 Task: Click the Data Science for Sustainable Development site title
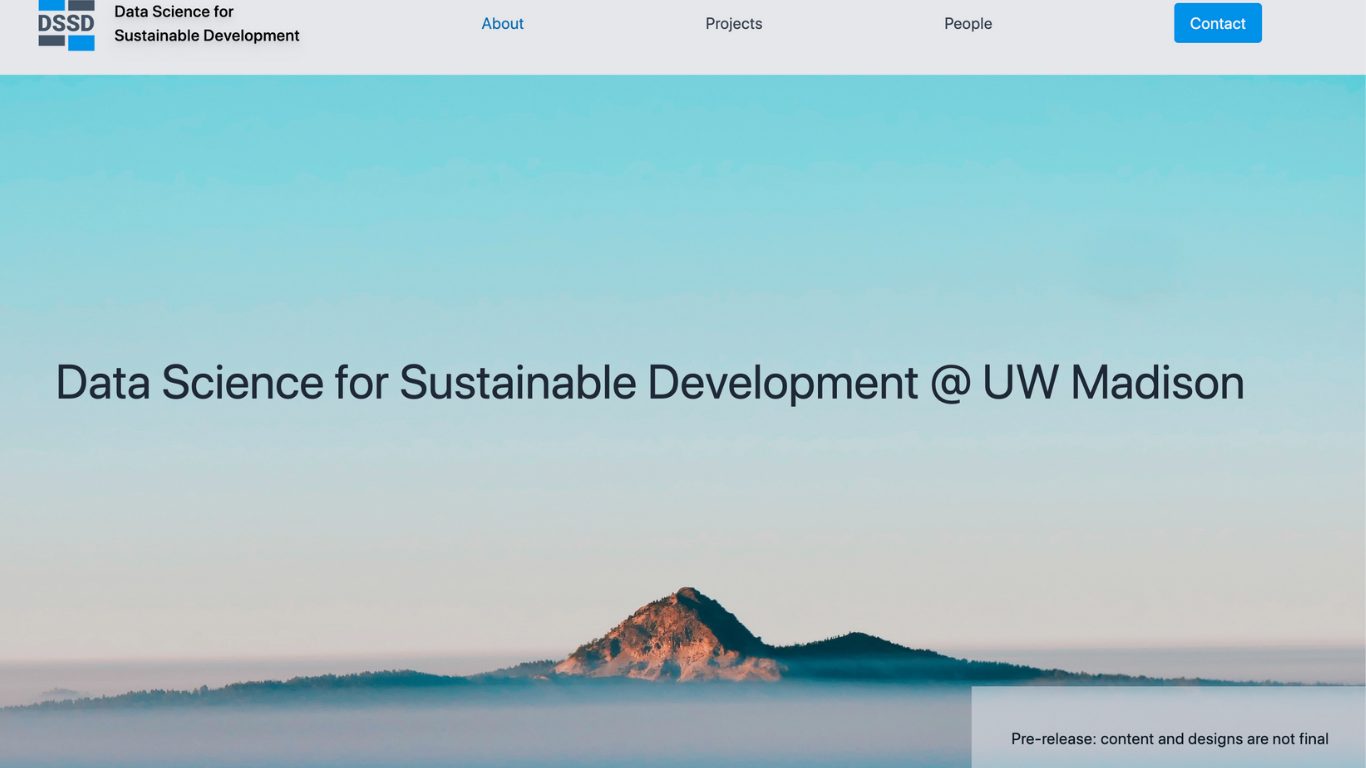coord(207,24)
